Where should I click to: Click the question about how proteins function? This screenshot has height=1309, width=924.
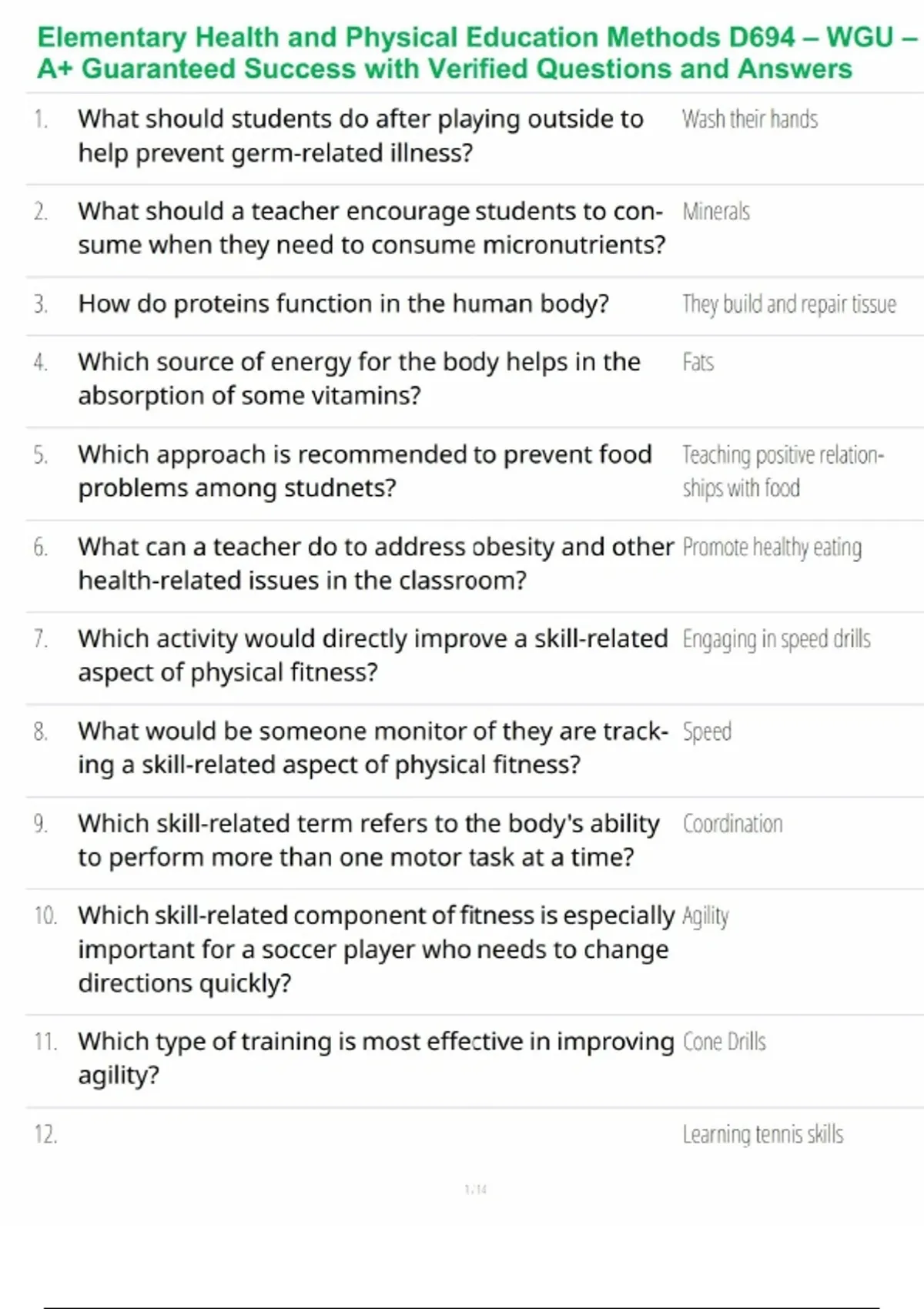343,304
